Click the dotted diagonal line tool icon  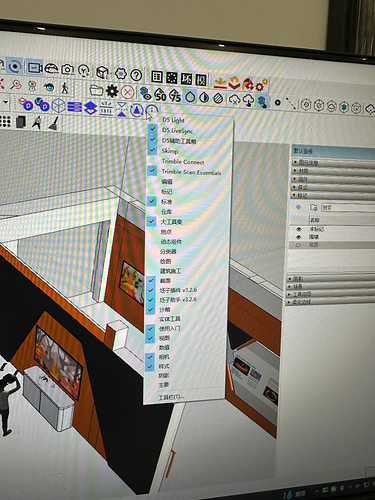pyautogui.click(x=291, y=103)
